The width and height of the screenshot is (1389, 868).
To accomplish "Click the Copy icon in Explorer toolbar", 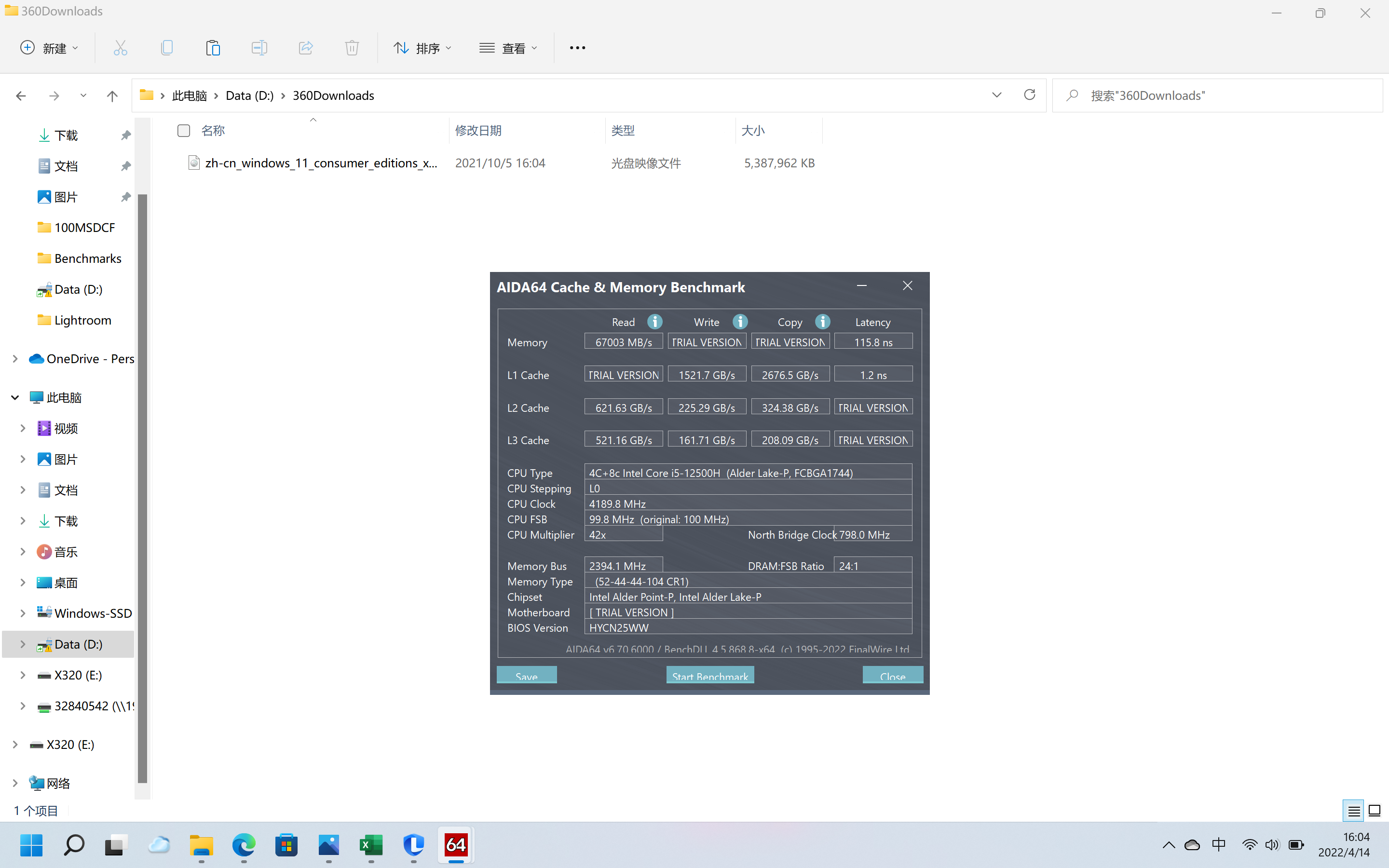I will click(x=166, y=48).
